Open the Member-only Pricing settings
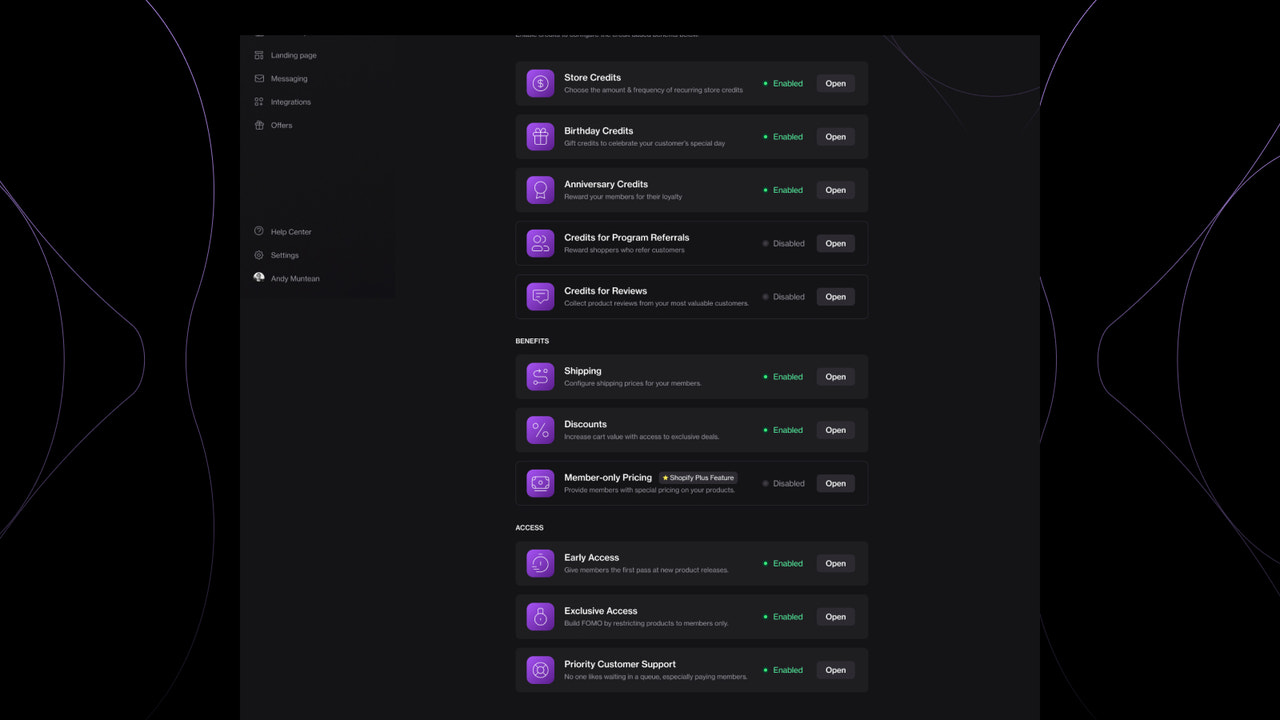Viewport: 1280px width, 720px height. 835,483
